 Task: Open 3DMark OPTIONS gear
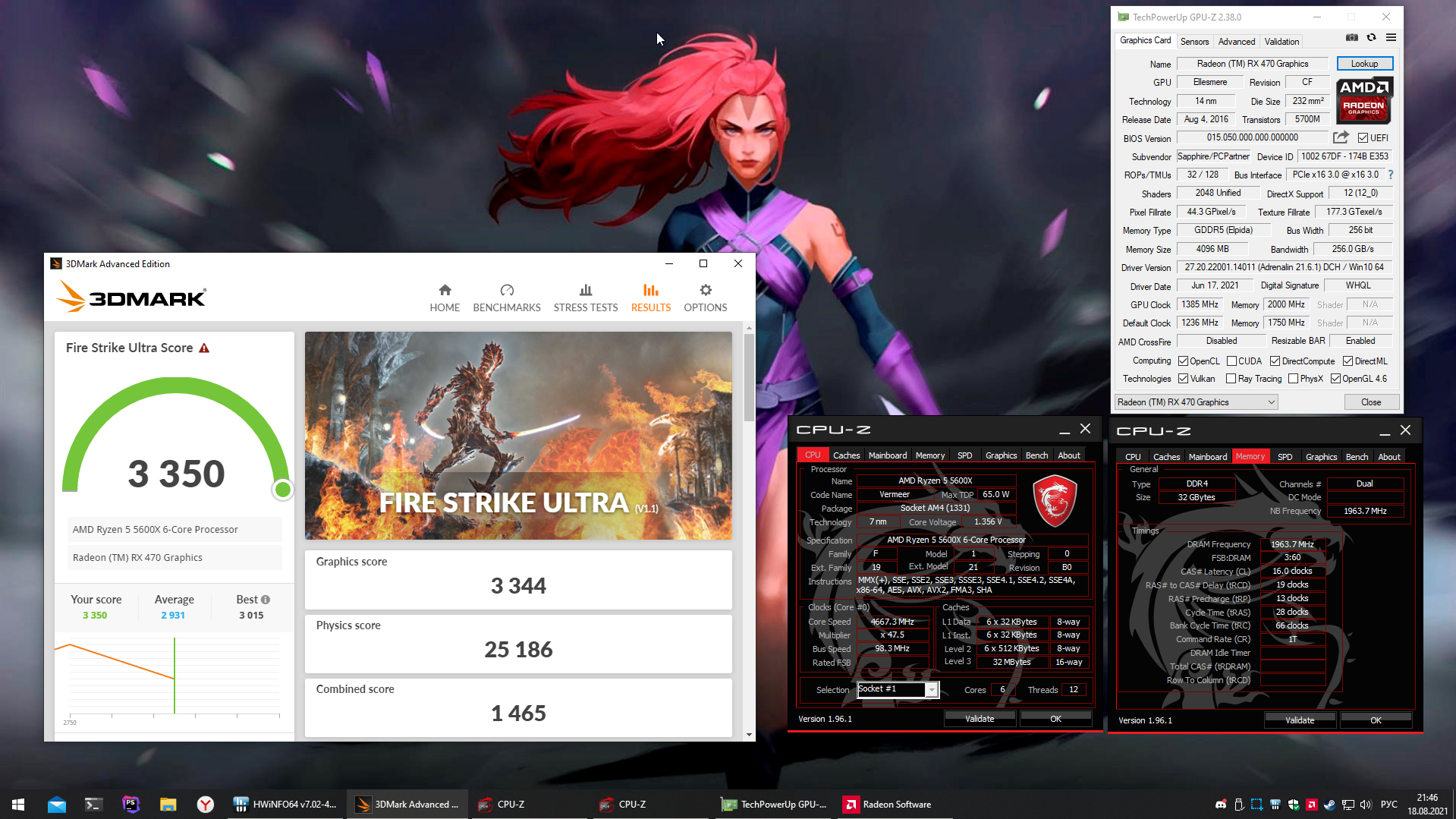(x=706, y=290)
